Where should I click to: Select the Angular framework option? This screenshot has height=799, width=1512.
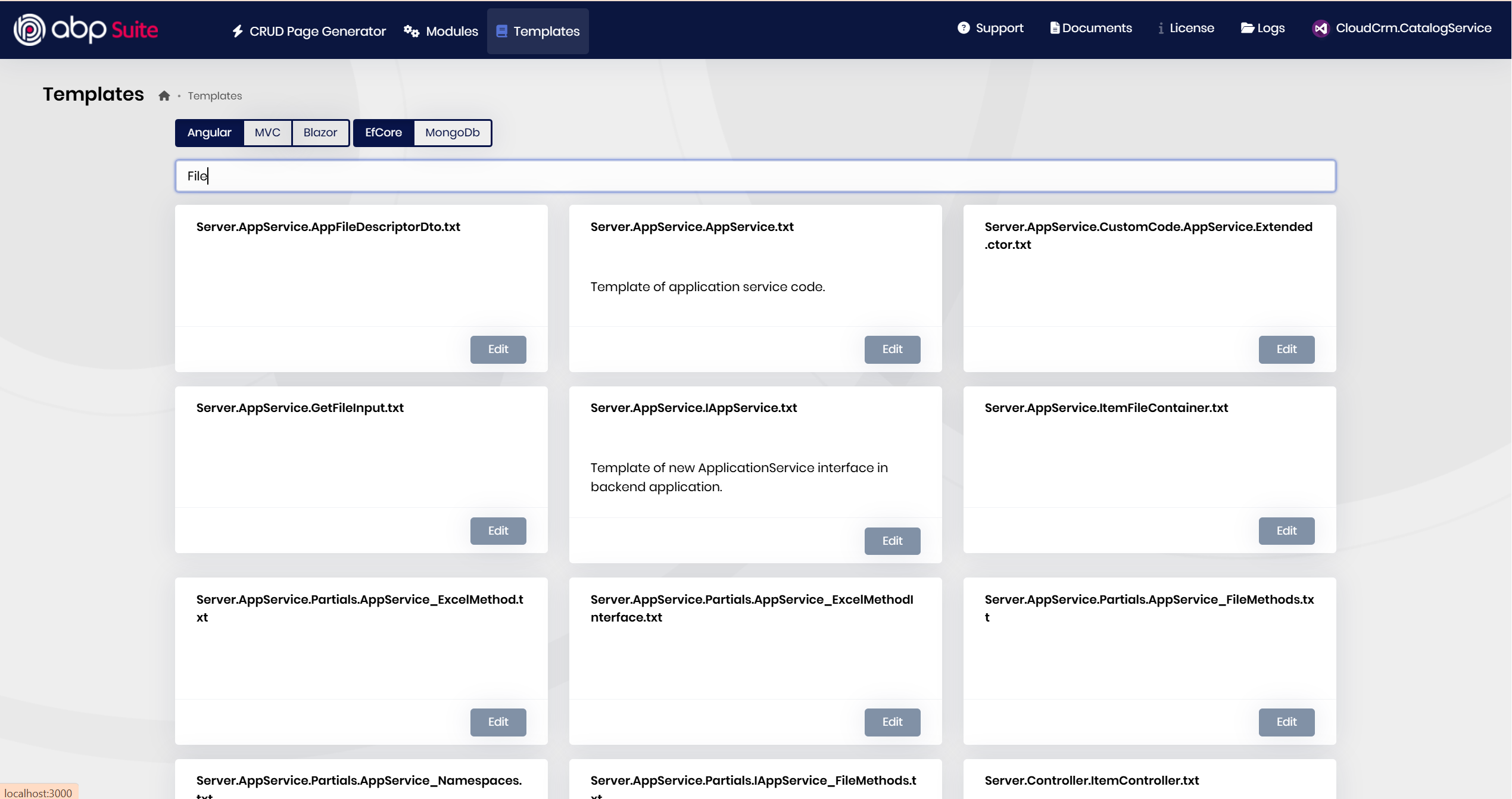(x=209, y=132)
